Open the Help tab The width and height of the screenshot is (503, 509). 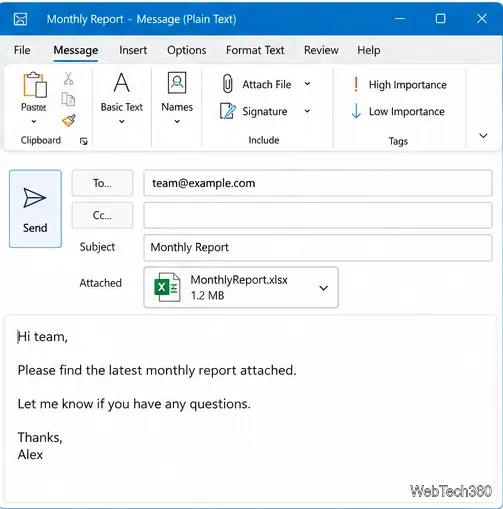click(x=369, y=50)
